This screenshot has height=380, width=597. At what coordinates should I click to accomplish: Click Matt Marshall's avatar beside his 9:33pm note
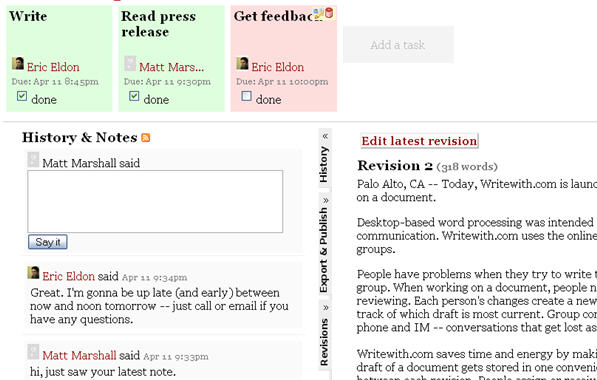(33, 352)
